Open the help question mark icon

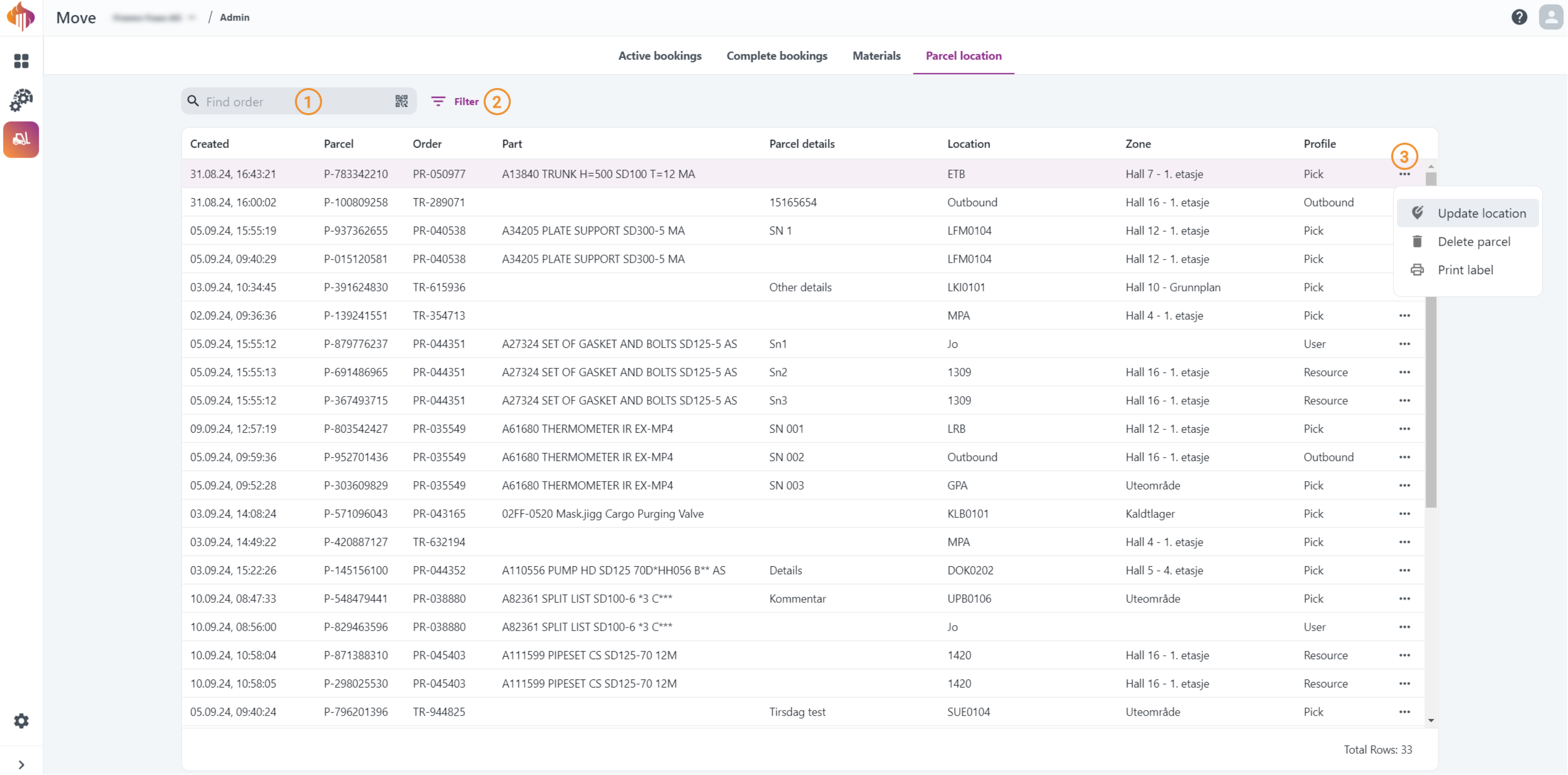point(1519,17)
